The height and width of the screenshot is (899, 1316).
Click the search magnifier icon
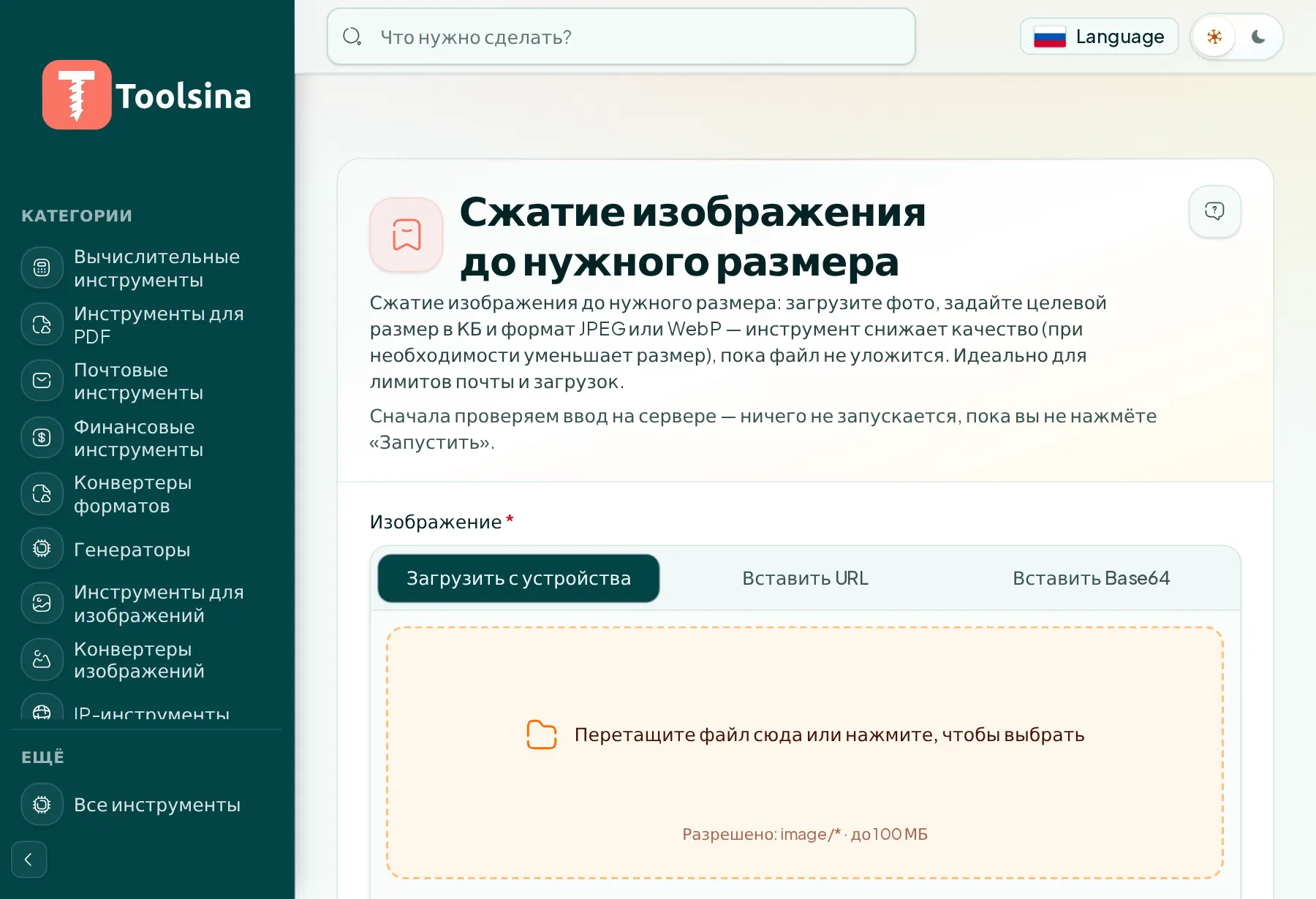pyautogui.click(x=352, y=37)
